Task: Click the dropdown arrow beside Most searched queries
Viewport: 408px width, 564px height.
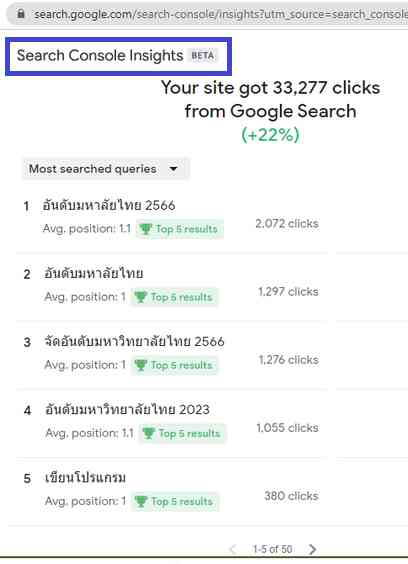Action: click(173, 169)
